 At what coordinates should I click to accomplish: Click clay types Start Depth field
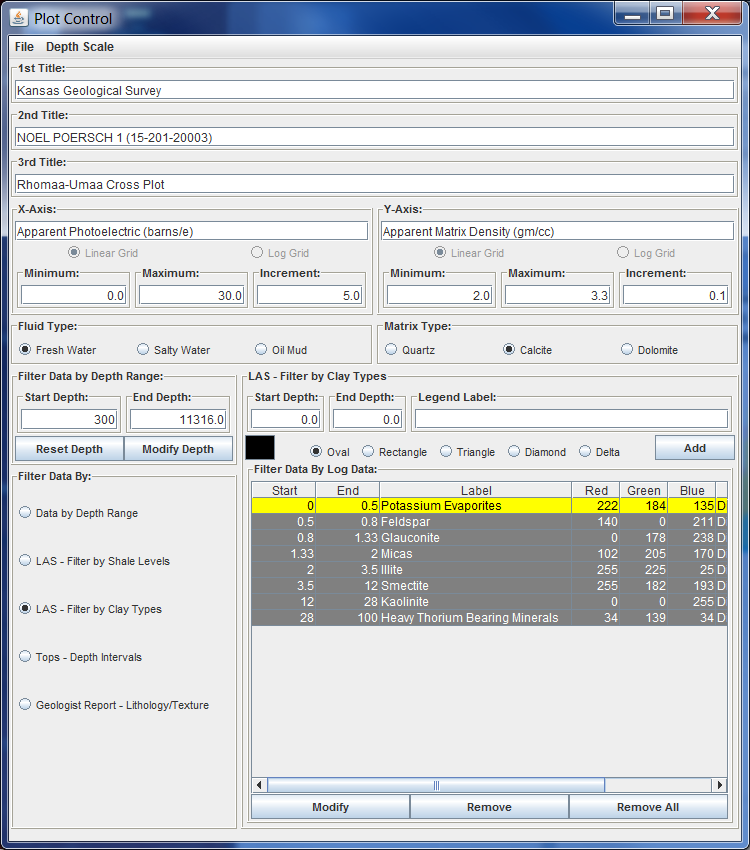(x=286, y=419)
